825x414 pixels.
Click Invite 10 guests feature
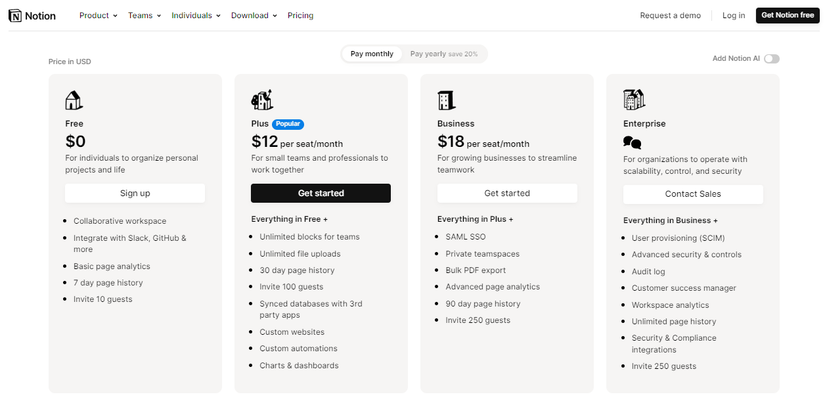(103, 299)
